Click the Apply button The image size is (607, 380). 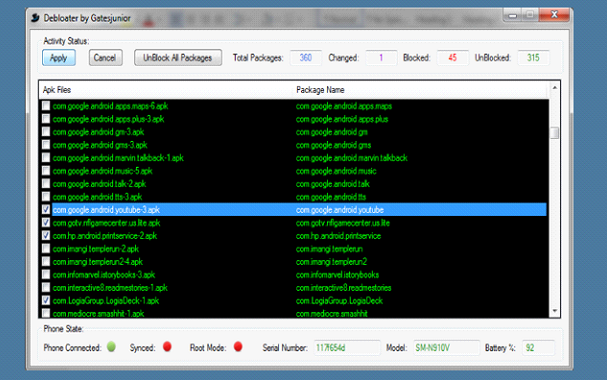click(59, 58)
